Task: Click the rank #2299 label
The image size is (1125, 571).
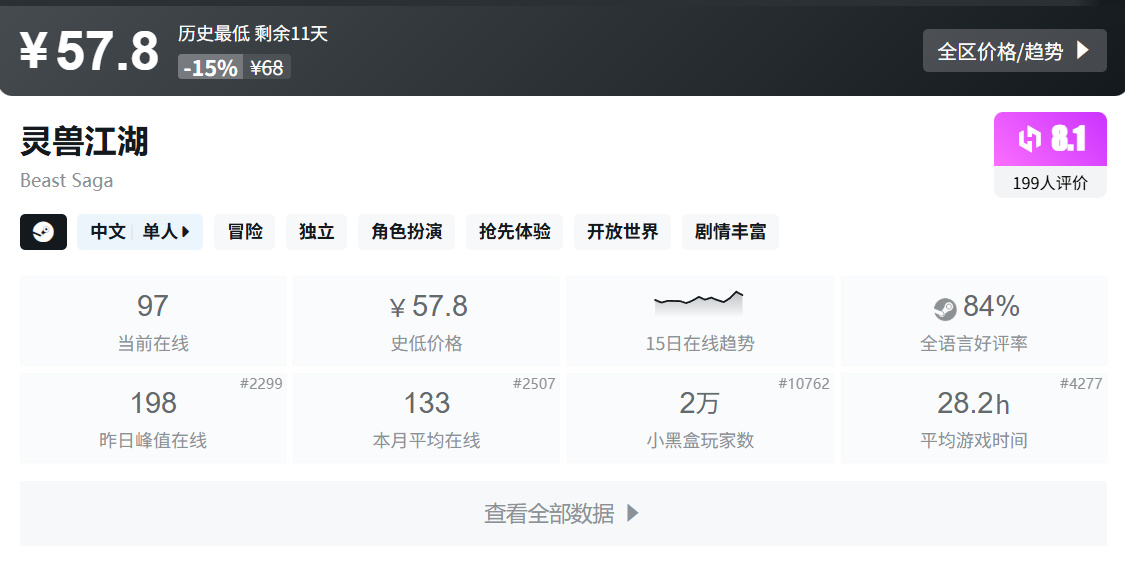Action: click(x=261, y=384)
